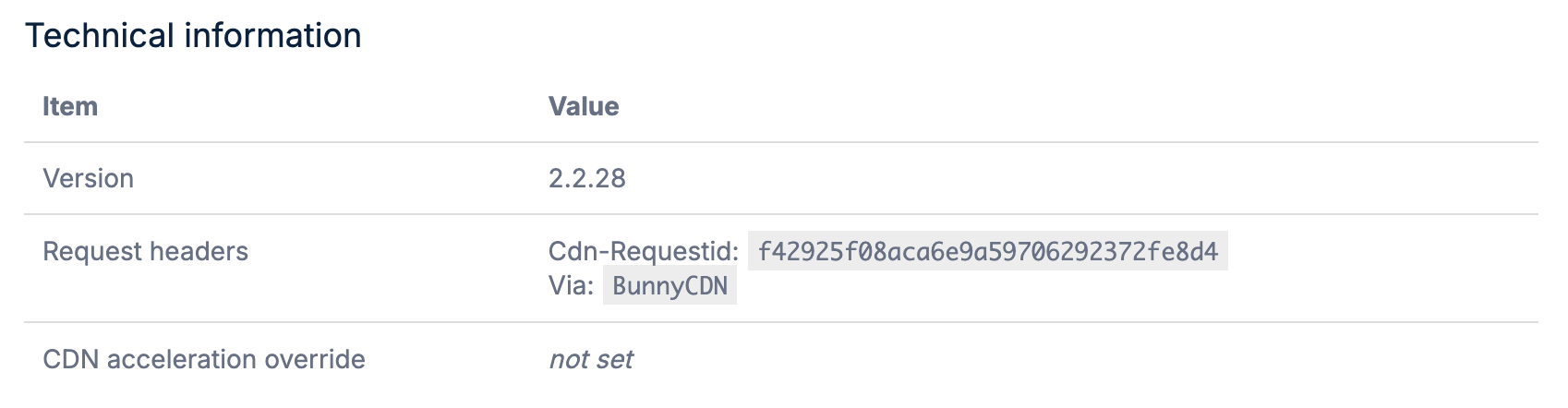Click the Request headers row label

(146, 251)
